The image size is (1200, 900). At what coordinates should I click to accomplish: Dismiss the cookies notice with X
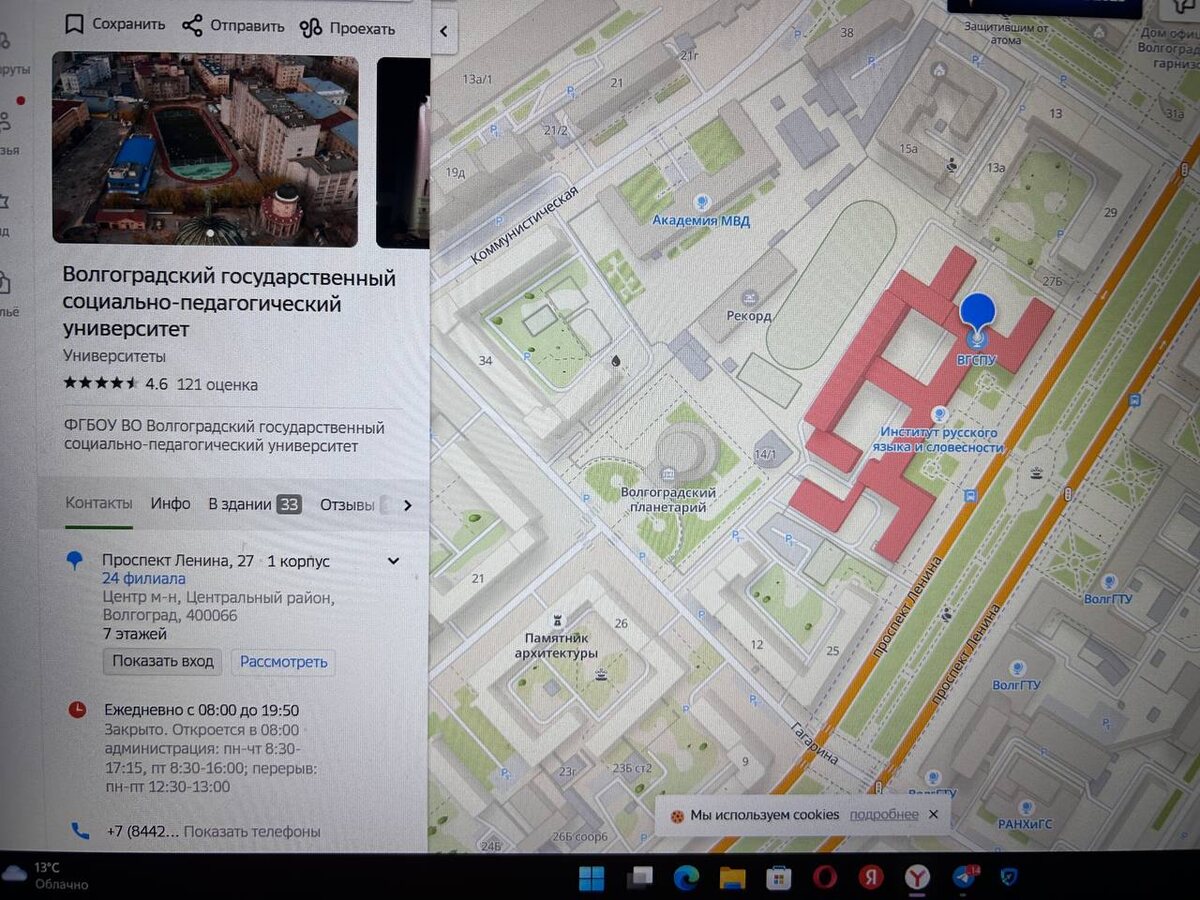pyautogui.click(x=933, y=814)
